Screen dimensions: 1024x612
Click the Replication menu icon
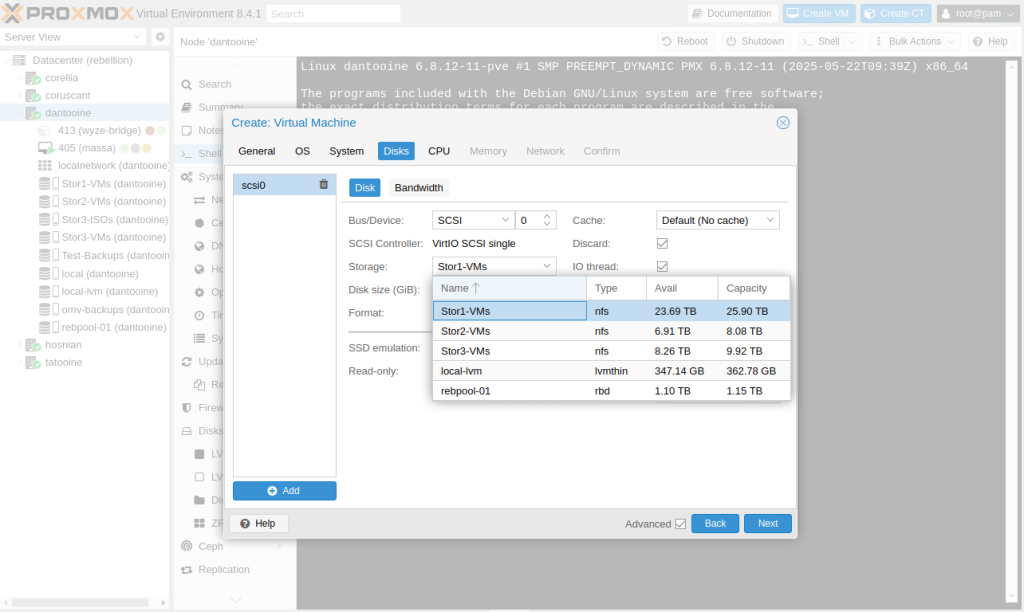[x=187, y=570]
